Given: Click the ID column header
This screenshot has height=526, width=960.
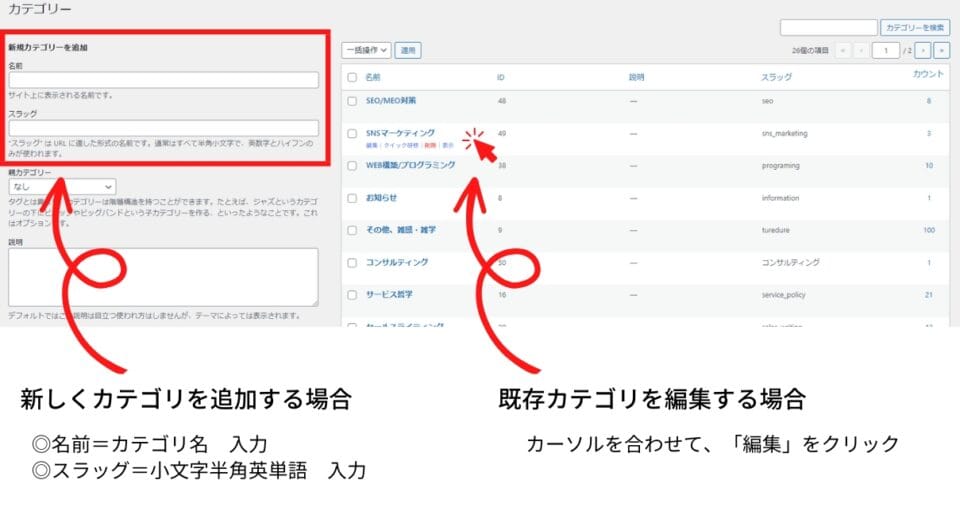Looking at the screenshot, I should 501,77.
